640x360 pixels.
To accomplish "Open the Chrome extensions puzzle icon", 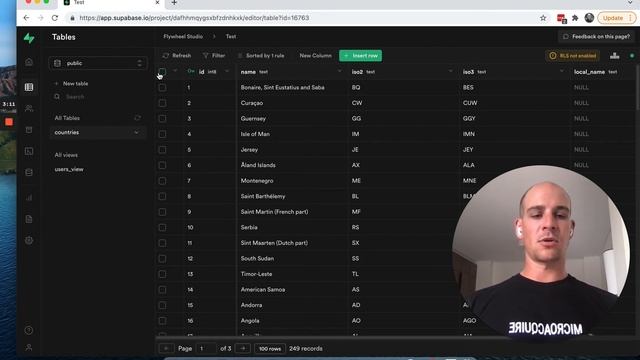I will tap(575, 18).
